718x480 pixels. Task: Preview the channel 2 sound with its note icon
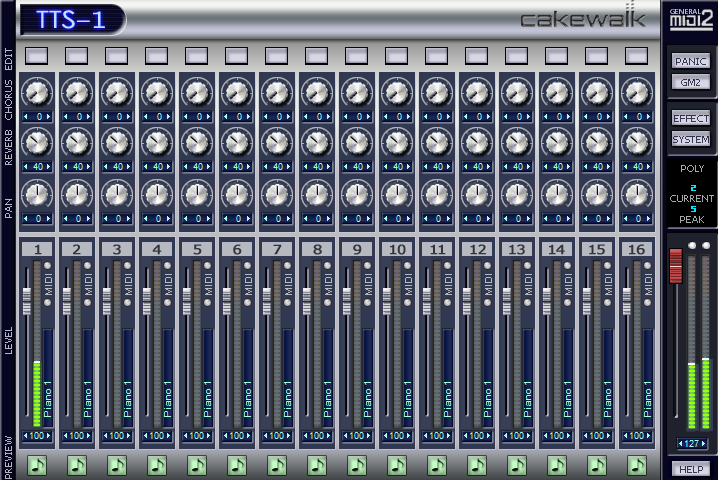[77, 465]
